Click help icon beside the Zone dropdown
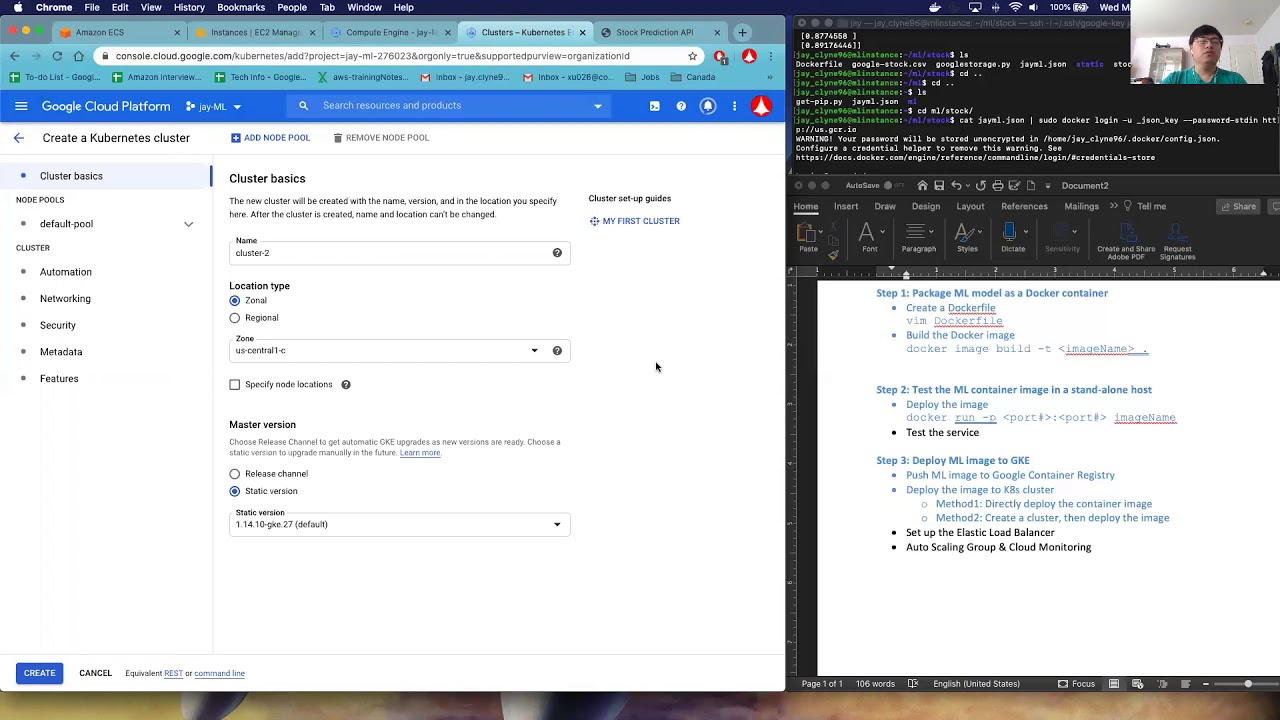The image size is (1280, 720). 557,351
